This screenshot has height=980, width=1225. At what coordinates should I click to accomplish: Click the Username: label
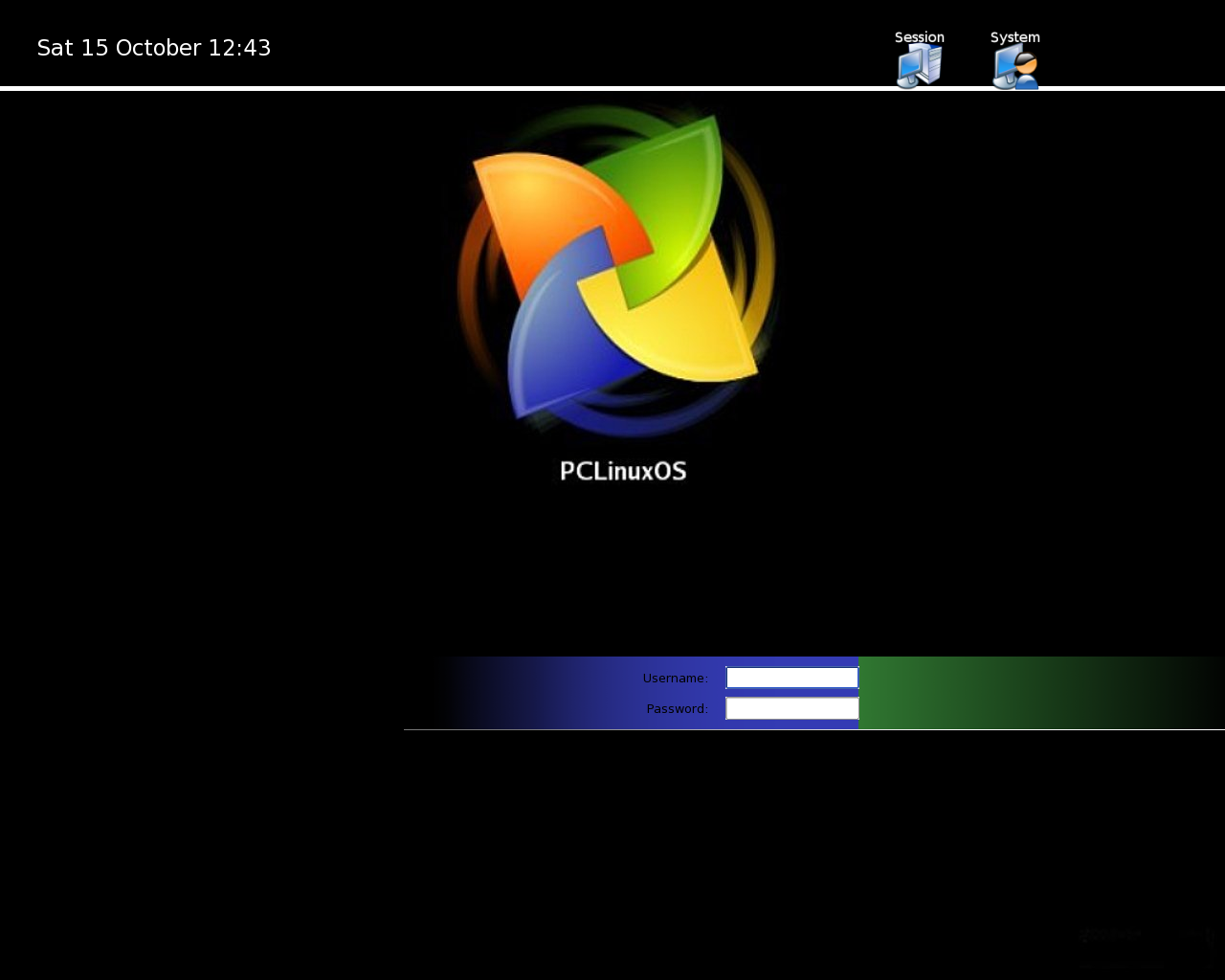(676, 679)
